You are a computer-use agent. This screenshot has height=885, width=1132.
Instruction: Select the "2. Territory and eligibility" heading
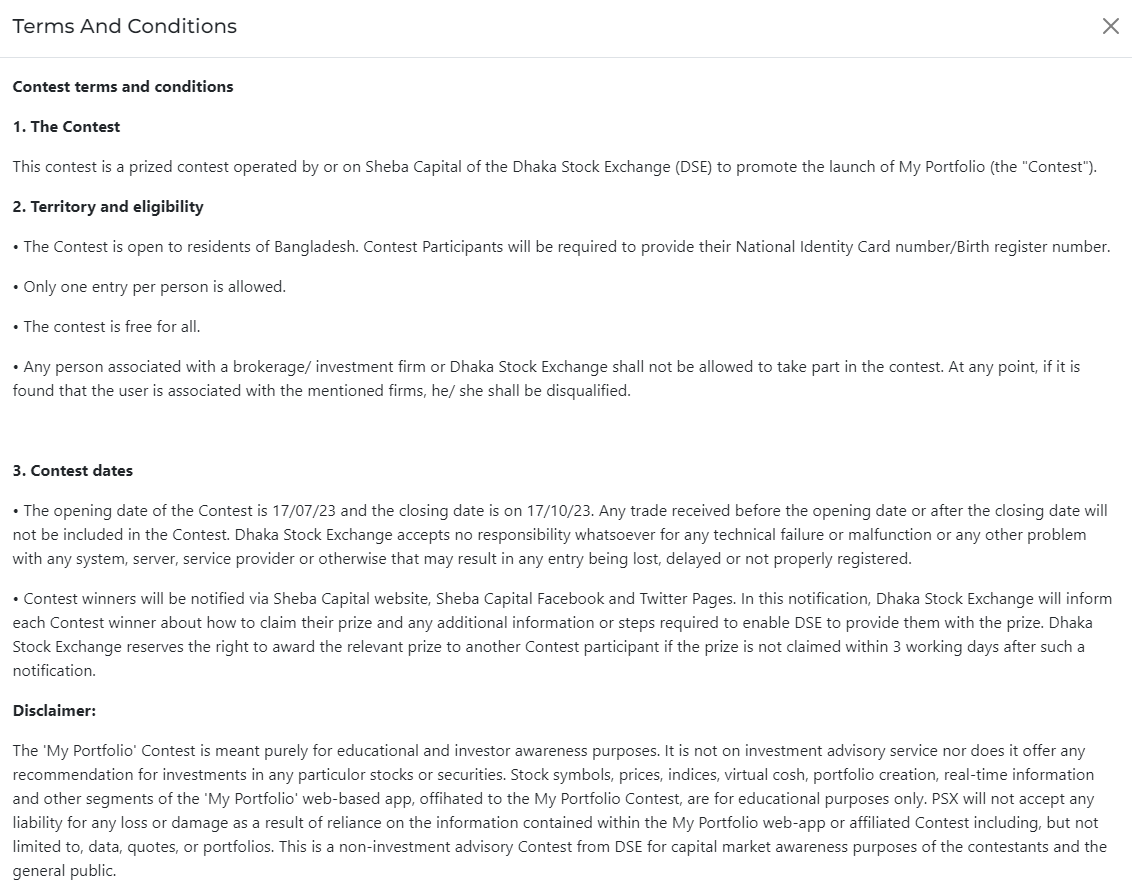108,207
